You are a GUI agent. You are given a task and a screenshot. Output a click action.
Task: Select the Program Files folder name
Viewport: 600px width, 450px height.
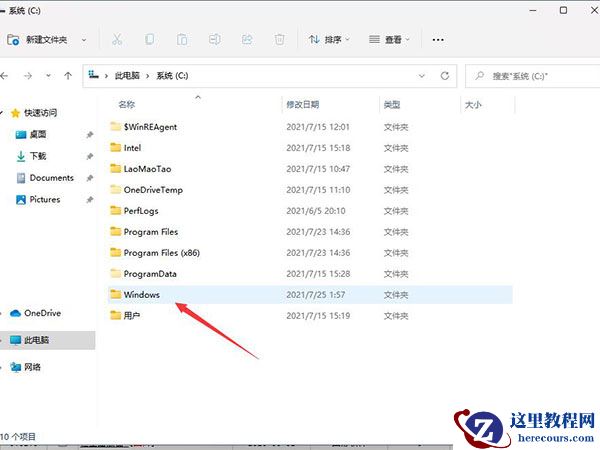coord(151,232)
